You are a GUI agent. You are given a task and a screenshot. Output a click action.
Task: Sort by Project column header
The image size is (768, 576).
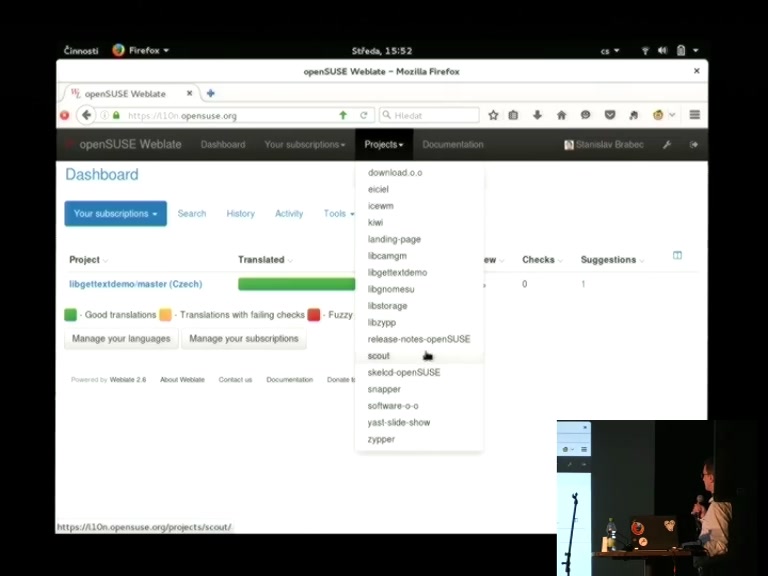(88, 260)
